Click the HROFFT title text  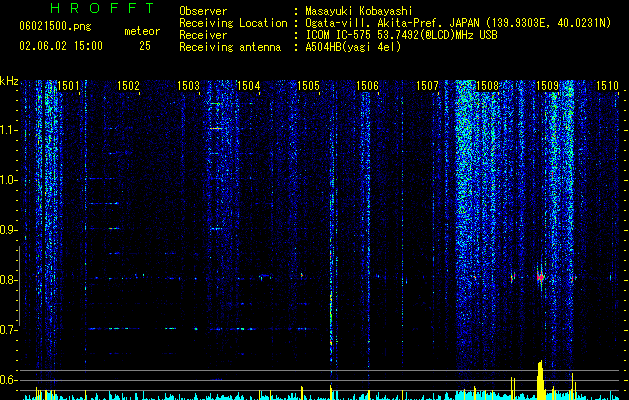(x=103, y=8)
